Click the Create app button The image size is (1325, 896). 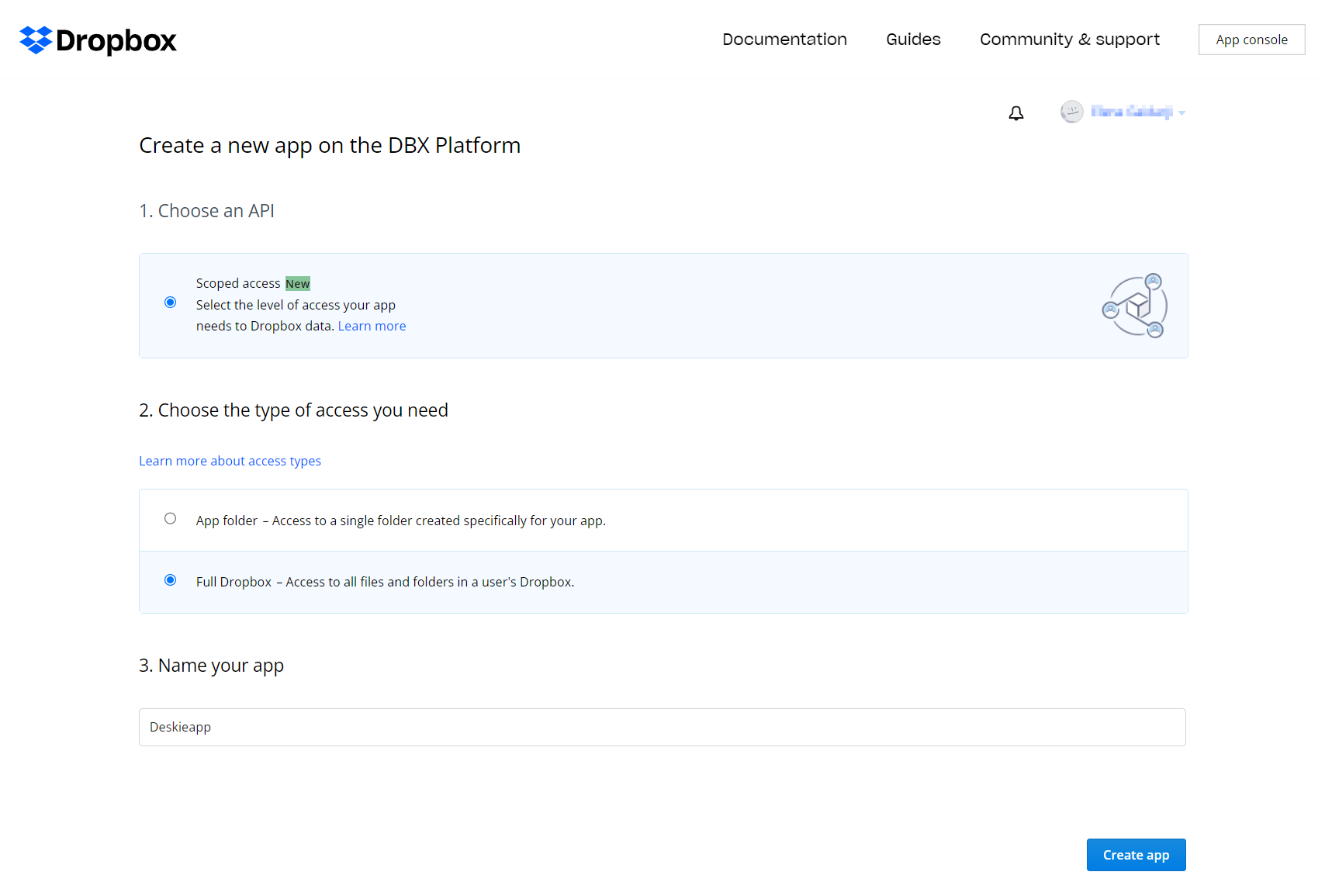point(1136,855)
